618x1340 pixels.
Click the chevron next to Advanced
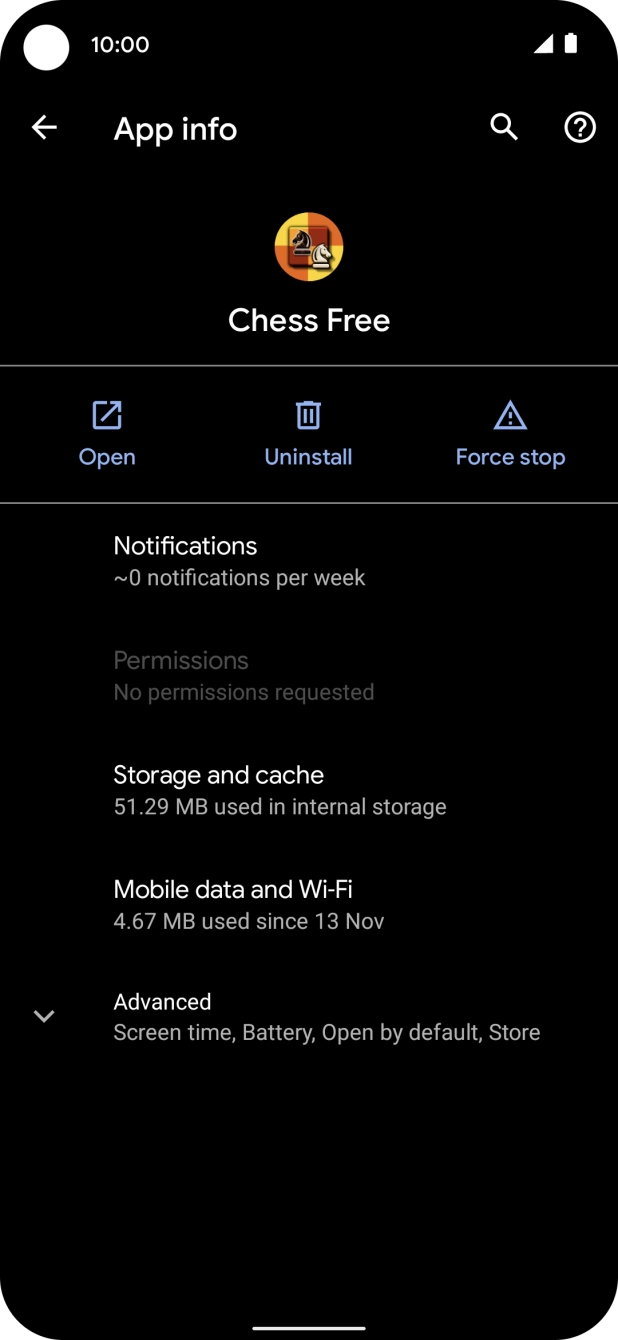click(x=44, y=1016)
